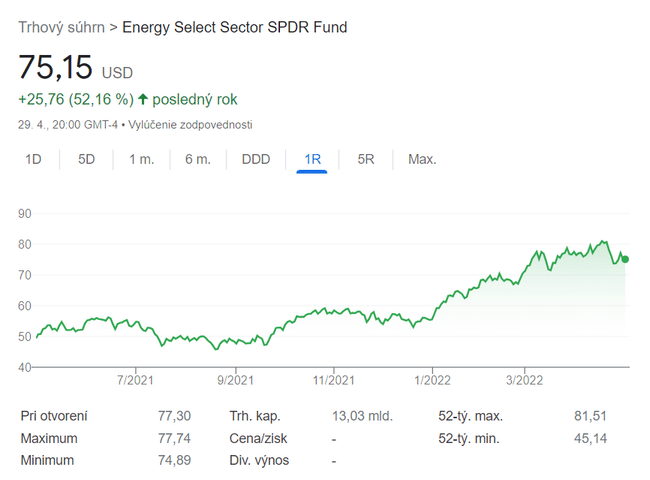Viewport: 650px width, 480px height.
Task: Click the green current-price dot on chart
Action: click(626, 259)
